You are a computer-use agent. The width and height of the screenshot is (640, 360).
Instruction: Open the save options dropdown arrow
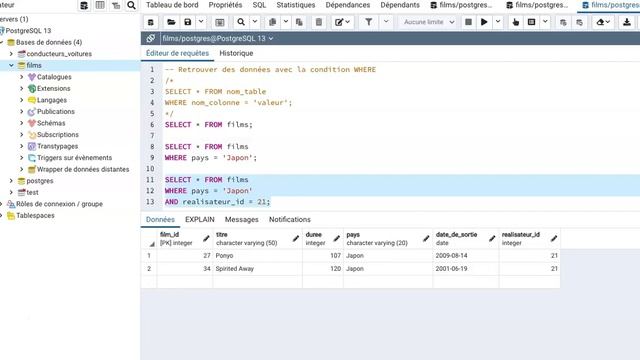click(201, 22)
